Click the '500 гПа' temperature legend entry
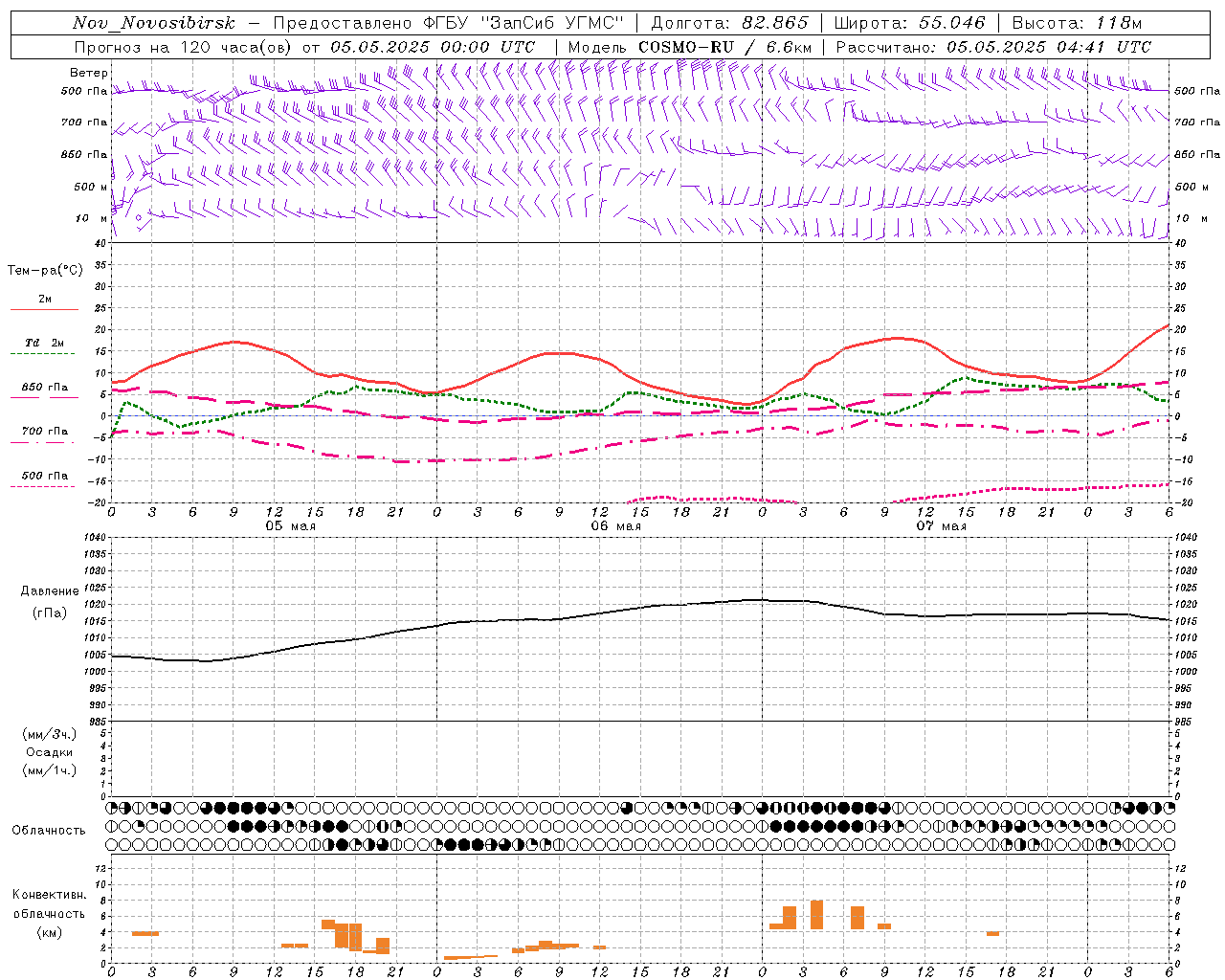Screen dimensions: 1225x980 coord(45,476)
